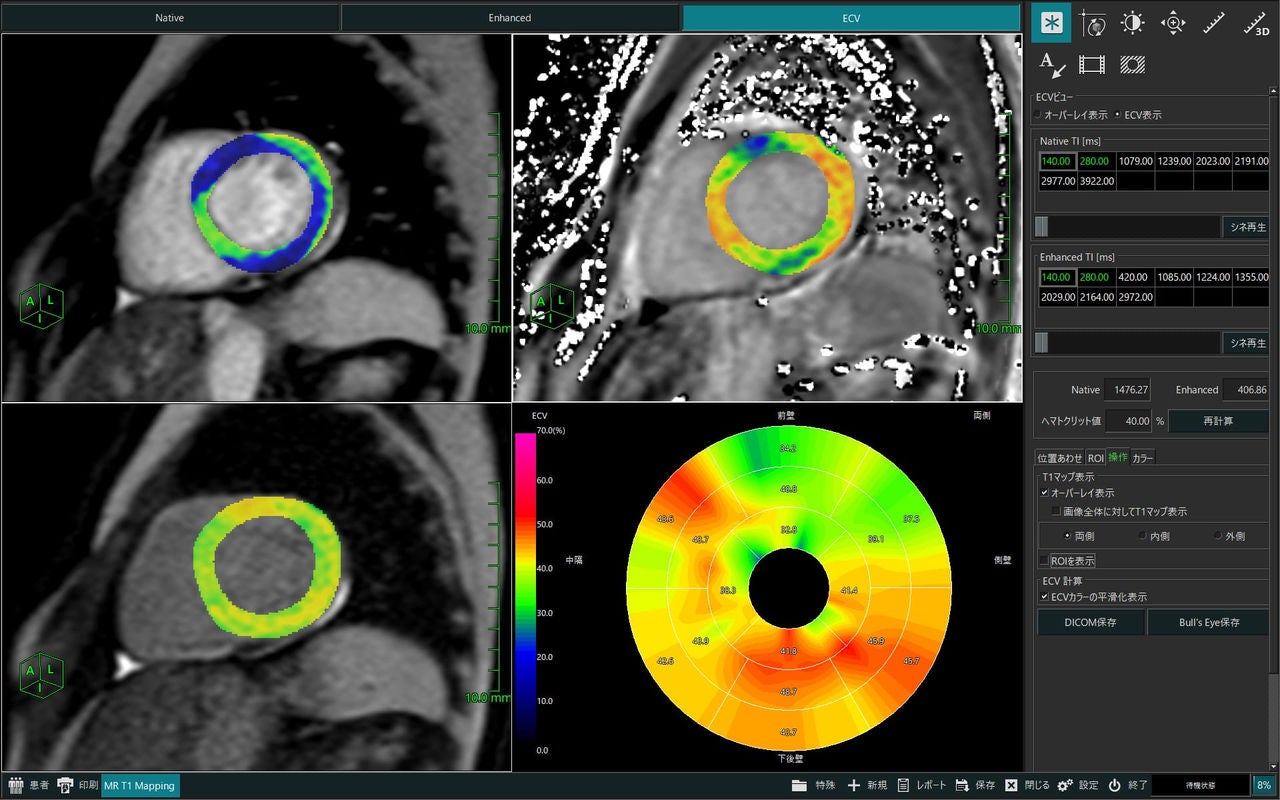This screenshot has height=800, width=1280.
Task: Choose the 3D ruler measurement tool
Action: tap(1255, 24)
